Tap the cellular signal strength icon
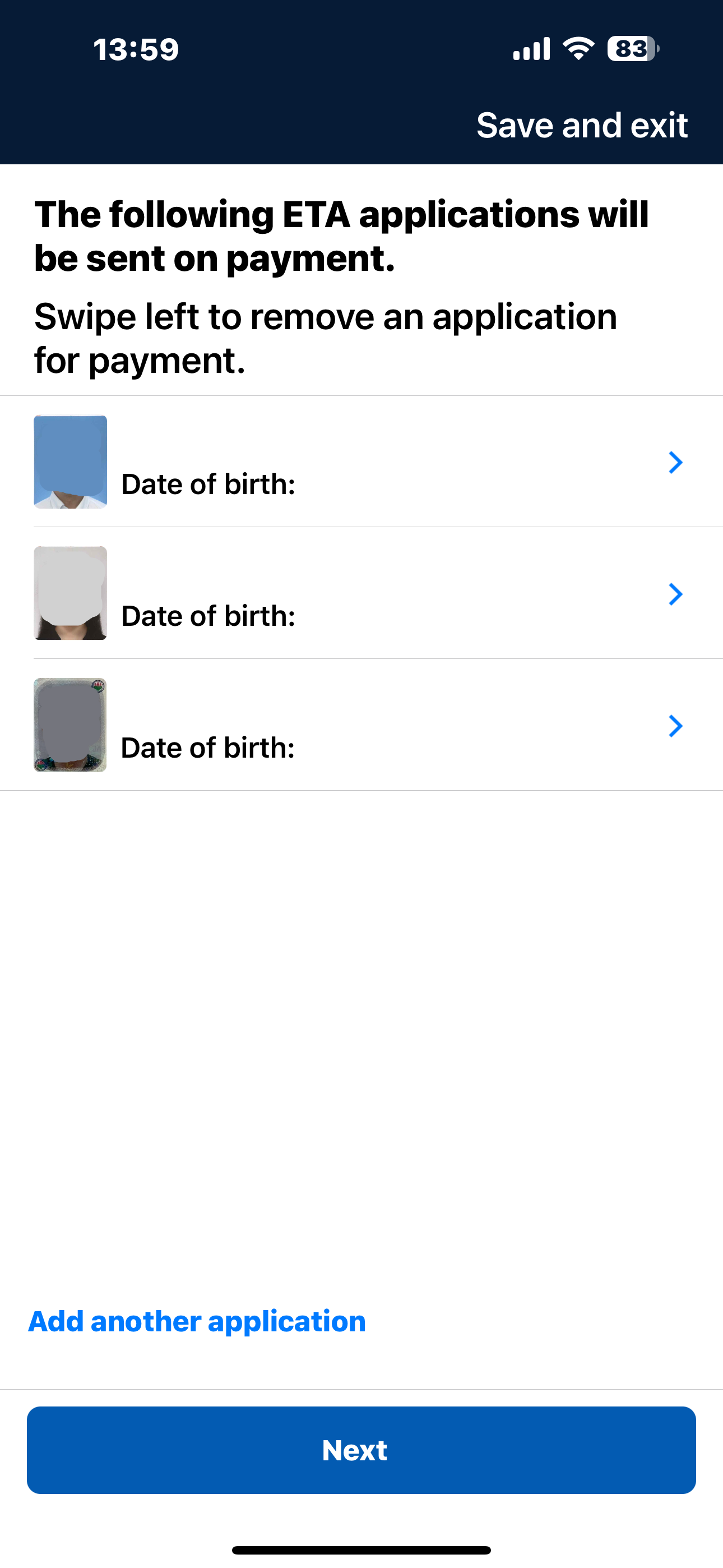Viewport: 723px width, 1568px height. tap(531, 49)
